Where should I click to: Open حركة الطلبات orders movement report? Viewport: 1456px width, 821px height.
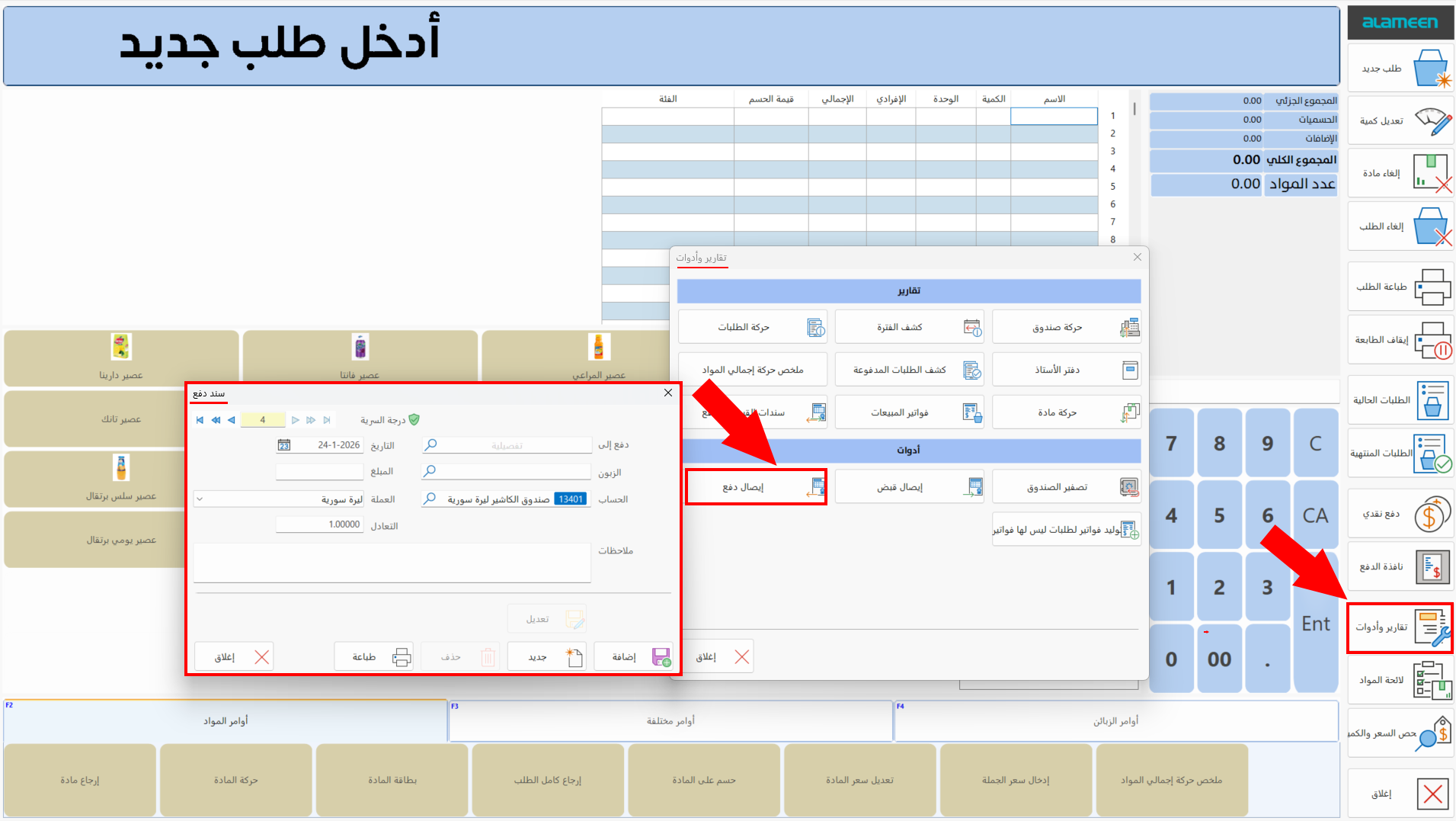click(752, 328)
